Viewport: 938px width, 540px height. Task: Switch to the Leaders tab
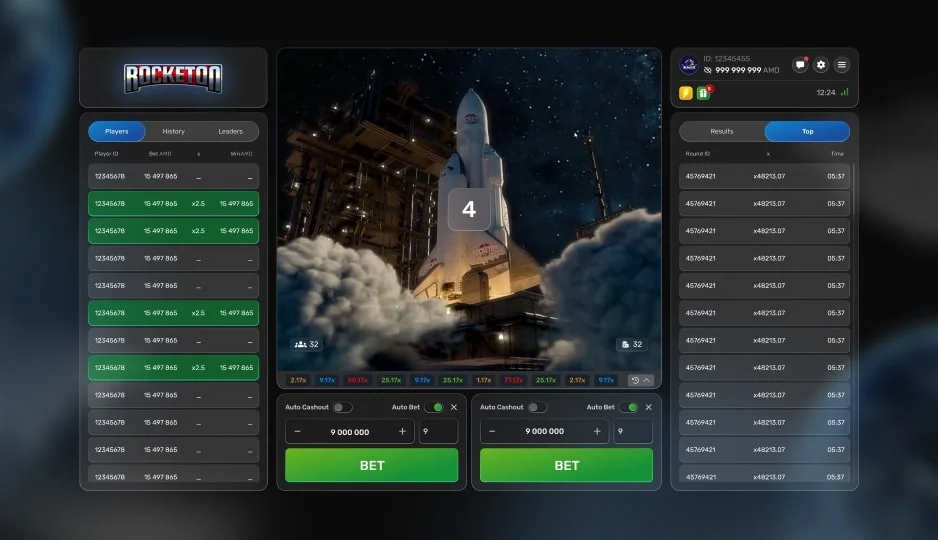[230, 132]
